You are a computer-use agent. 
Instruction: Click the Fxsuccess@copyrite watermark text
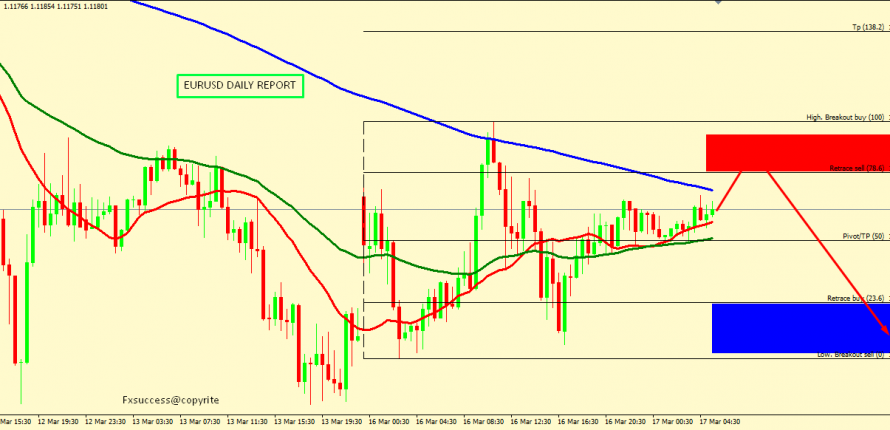[170, 399]
